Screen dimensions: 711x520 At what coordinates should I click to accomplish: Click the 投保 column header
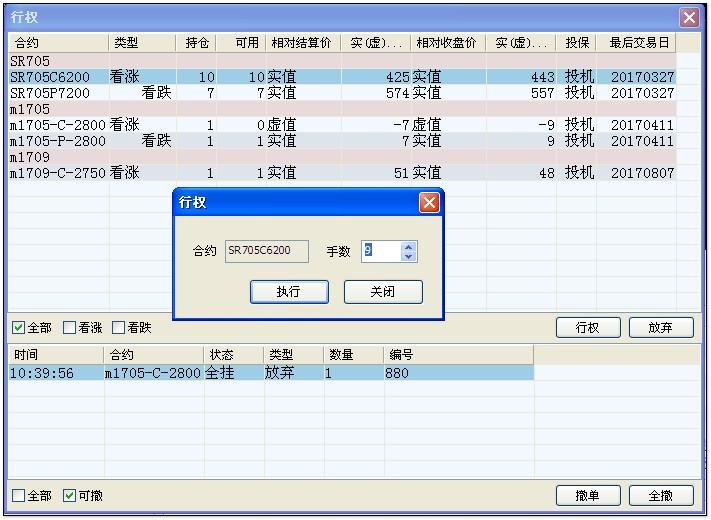pos(576,43)
